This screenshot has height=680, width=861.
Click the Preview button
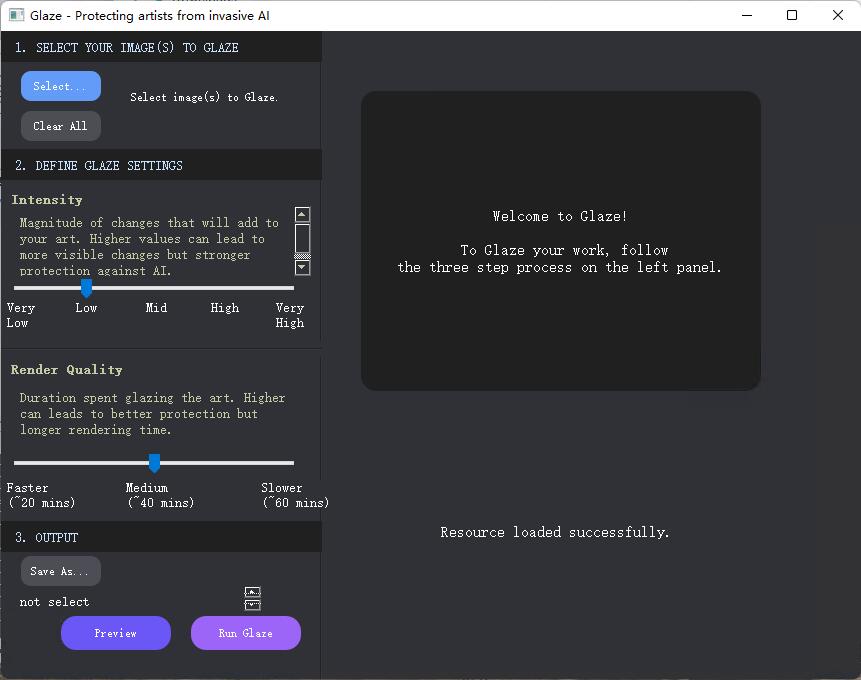tap(116, 633)
